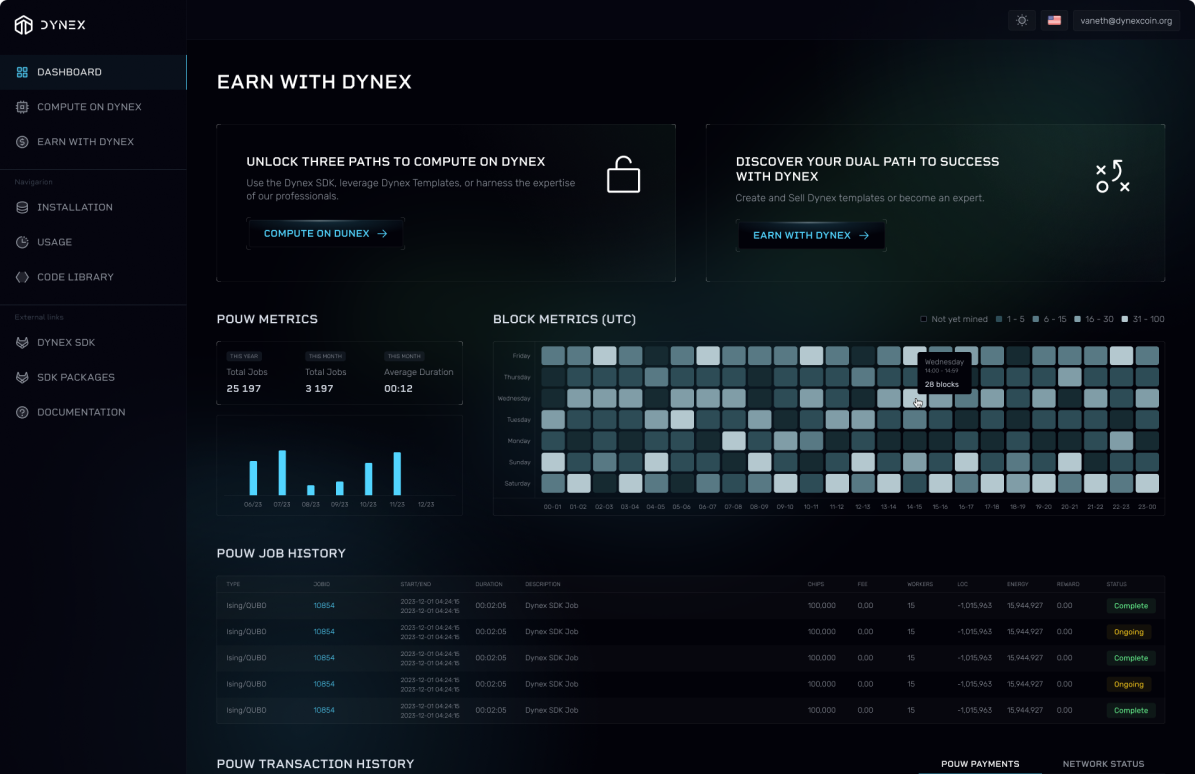The width and height of the screenshot is (1195, 774).
Task: Click the Average Duration value '00:12'
Action: coord(399,389)
